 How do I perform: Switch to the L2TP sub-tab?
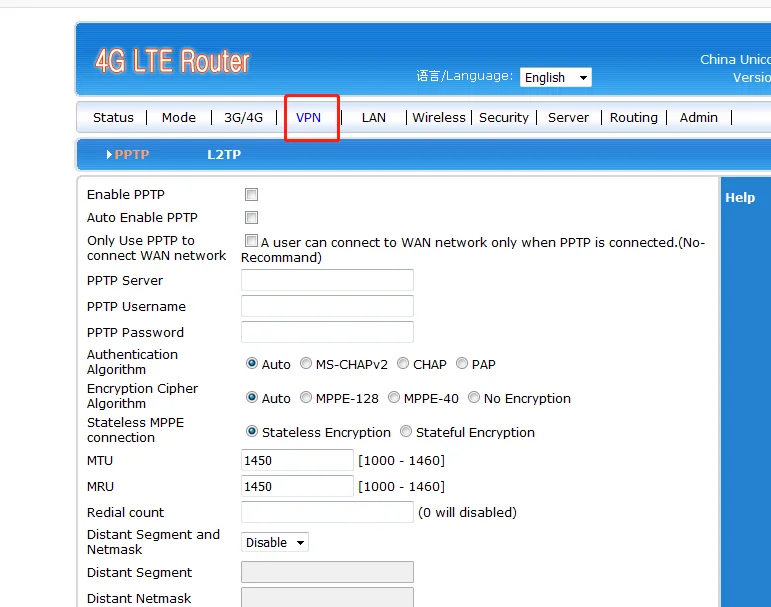coord(224,154)
